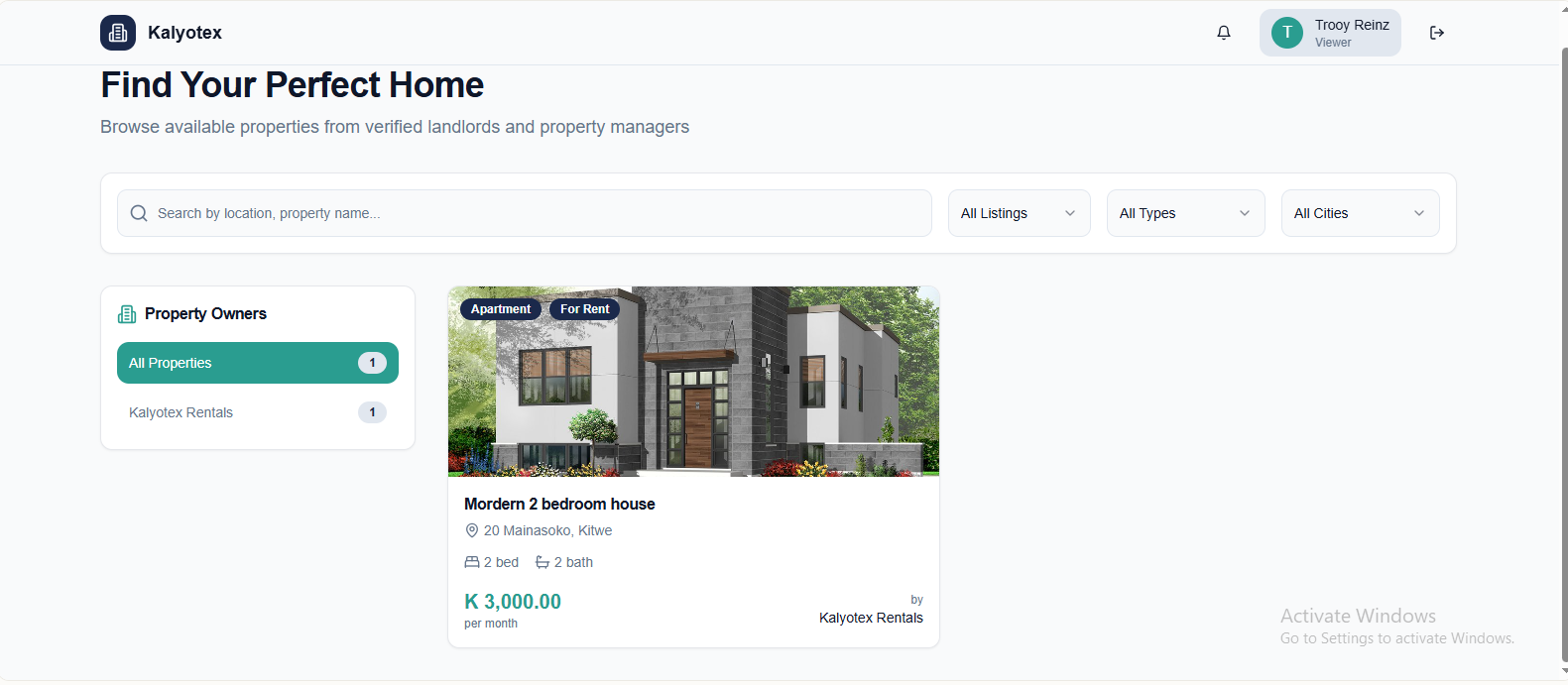The height and width of the screenshot is (685, 1568).
Task: Focus the location search input field
Action: click(x=525, y=213)
